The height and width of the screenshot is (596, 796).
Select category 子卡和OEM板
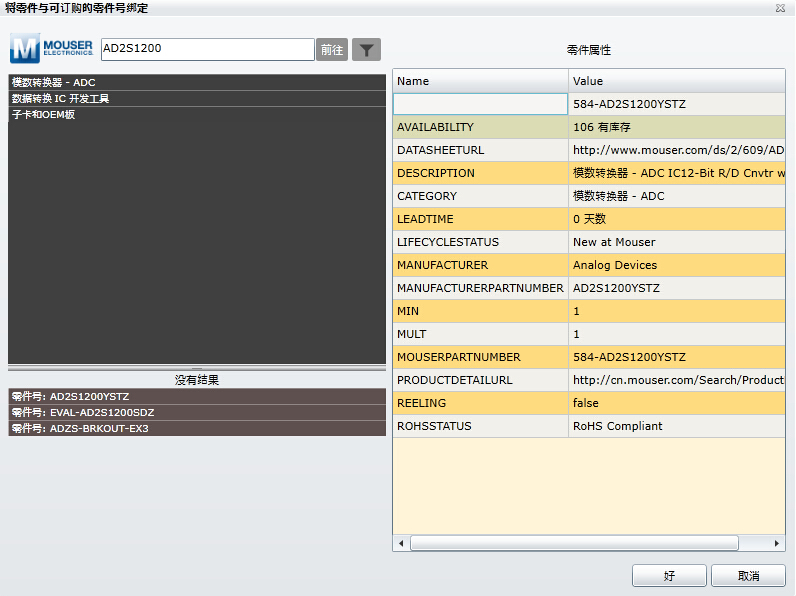click(x=197, y=115)
